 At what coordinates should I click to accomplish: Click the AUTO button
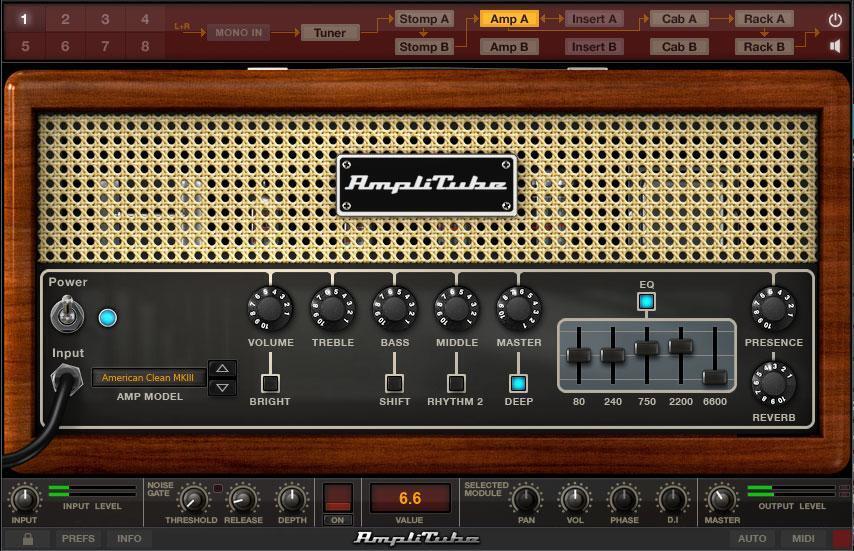(x=752, y=538)
